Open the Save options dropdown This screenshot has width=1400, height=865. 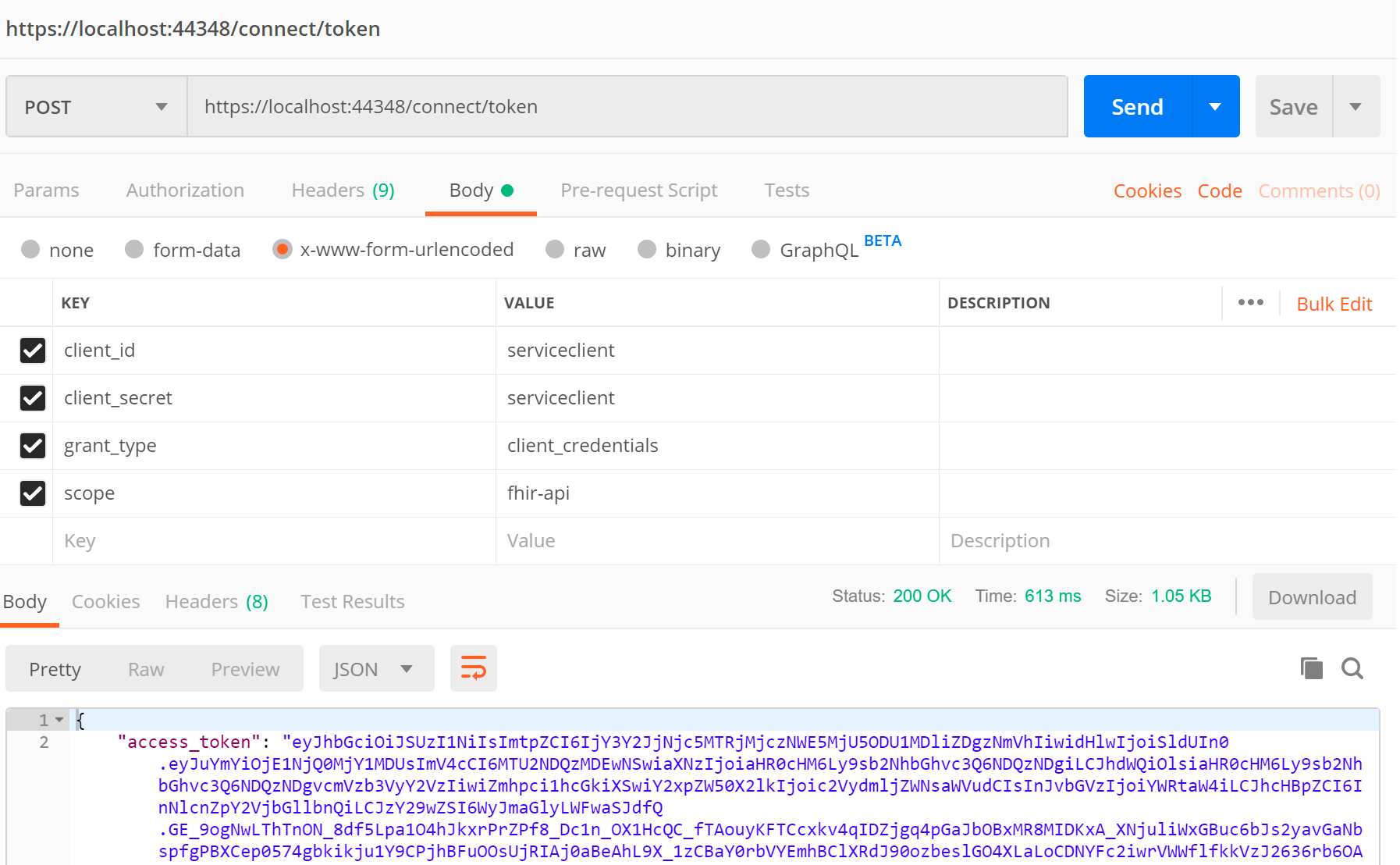click(1356, 106)
